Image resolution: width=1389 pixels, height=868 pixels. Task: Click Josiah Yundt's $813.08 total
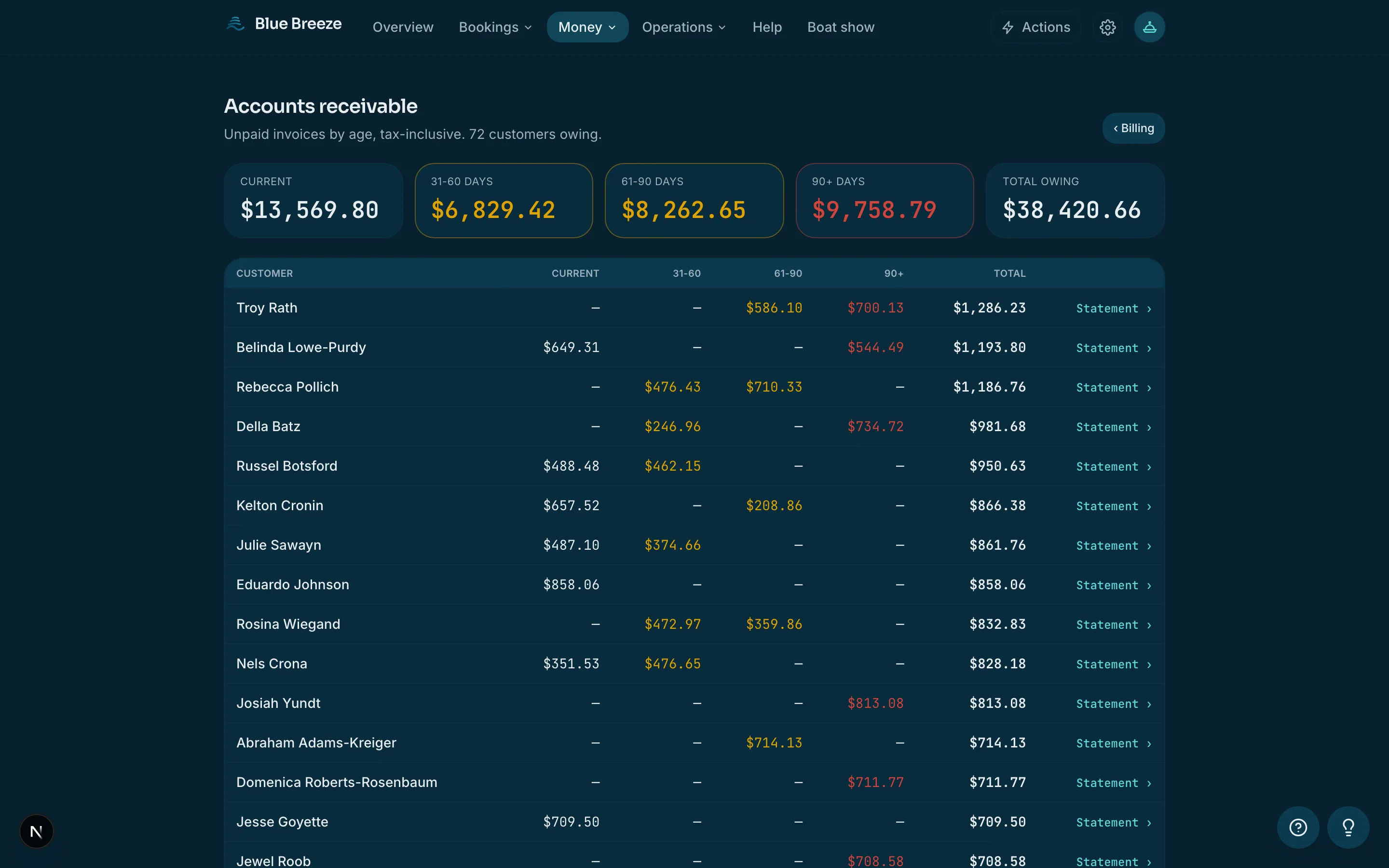[x=997, y=703]
